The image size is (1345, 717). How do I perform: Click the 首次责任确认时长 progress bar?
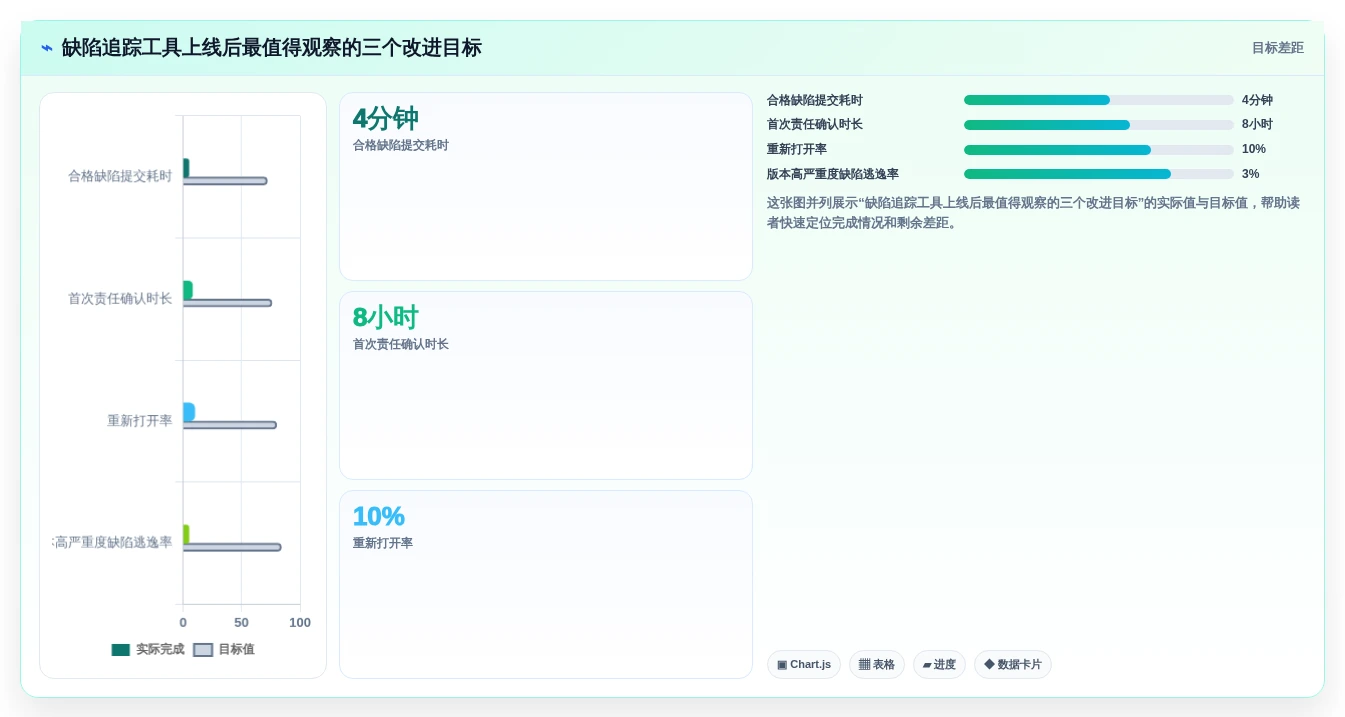tap(1098, 125)
